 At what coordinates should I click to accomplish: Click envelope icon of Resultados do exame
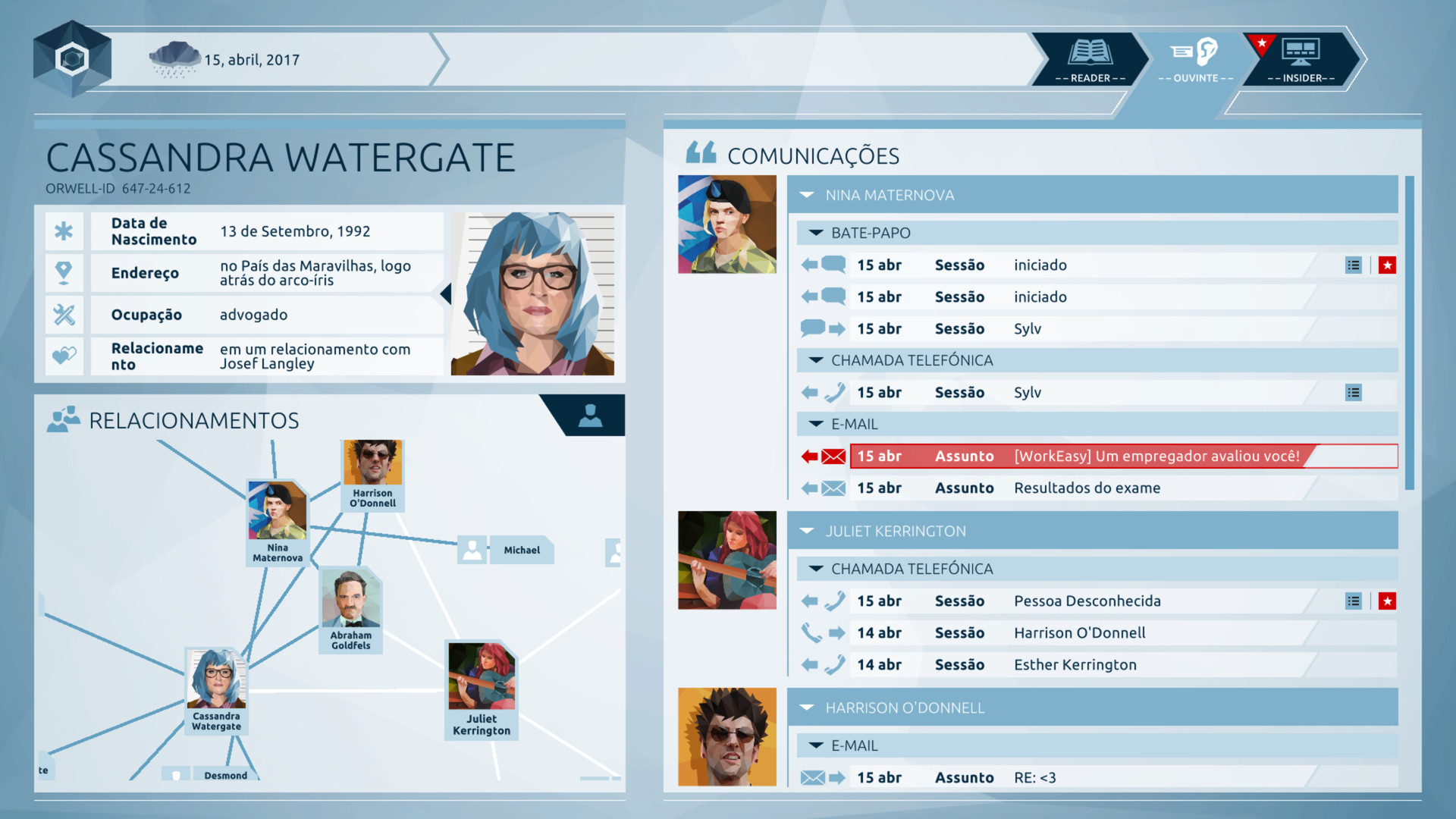pos(833,488)
